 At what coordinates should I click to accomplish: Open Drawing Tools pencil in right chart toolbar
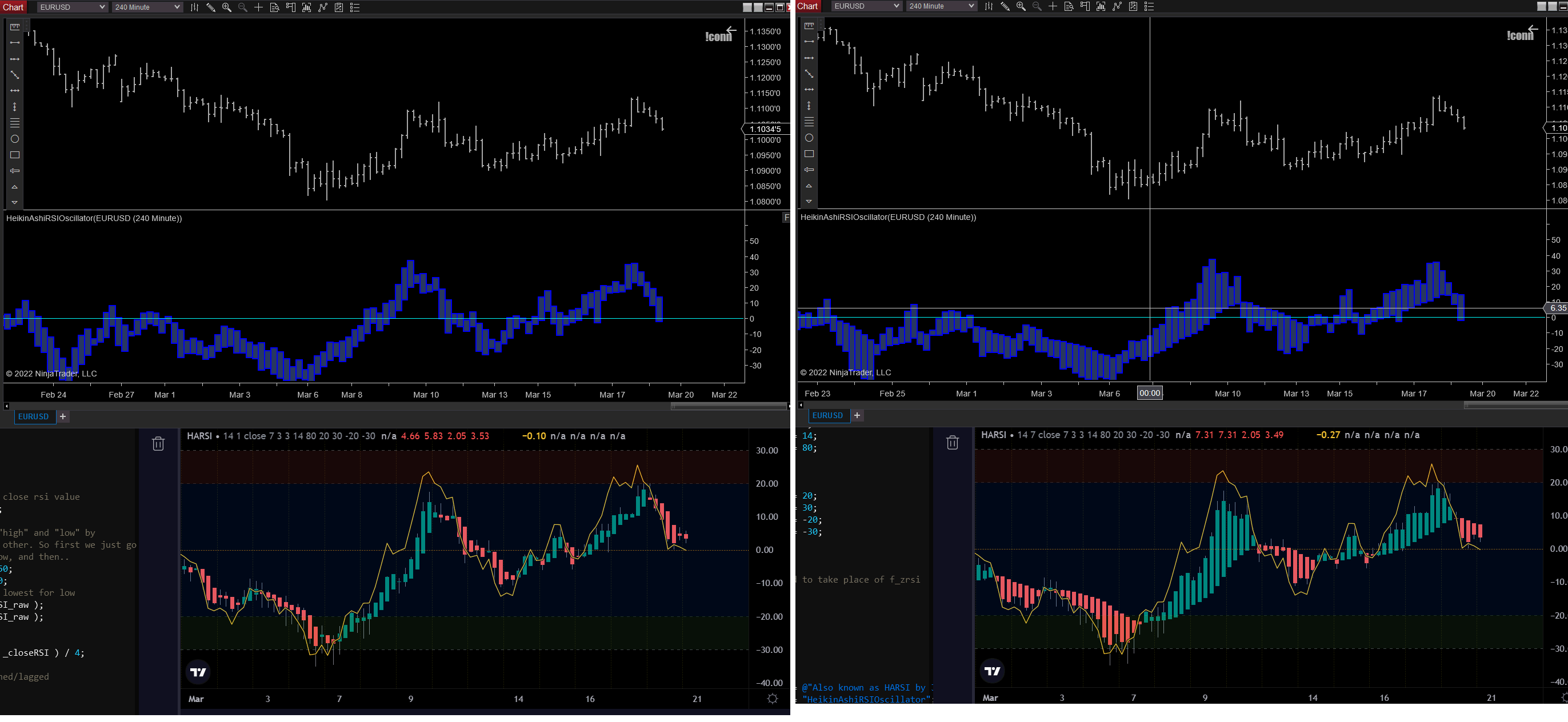click(x=1005, y=6)
